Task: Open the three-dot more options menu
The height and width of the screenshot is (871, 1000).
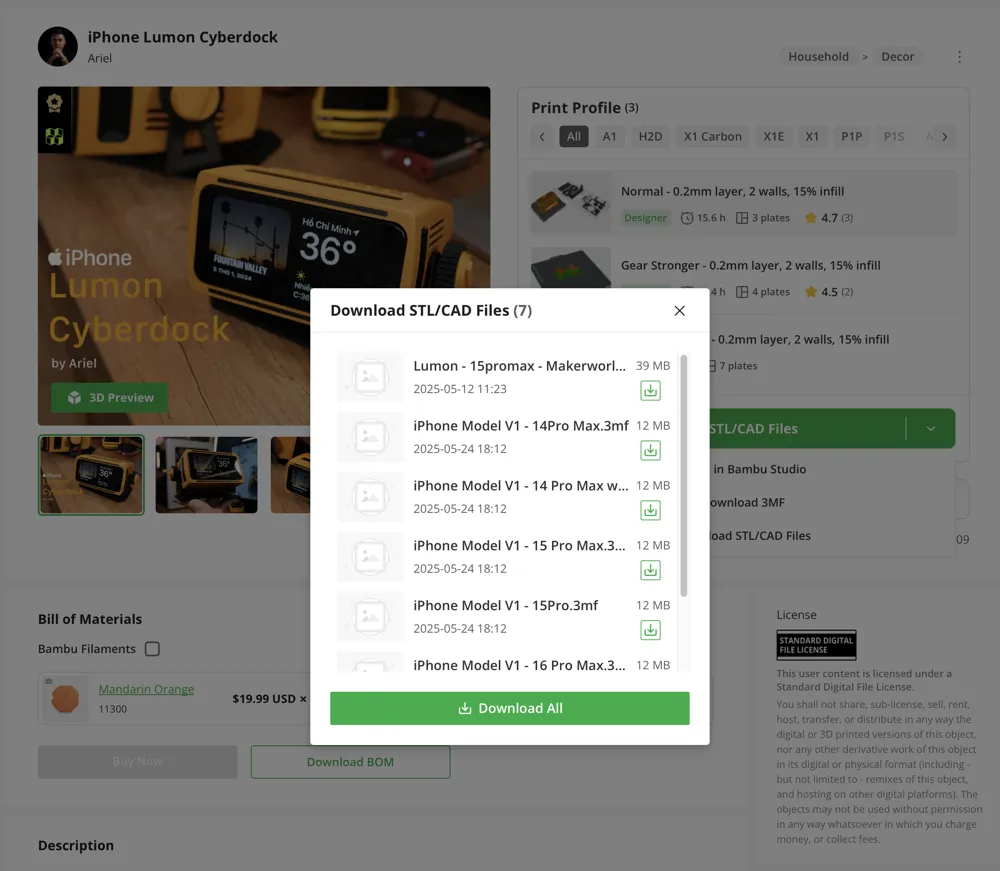Action: (x=959, y=57)
